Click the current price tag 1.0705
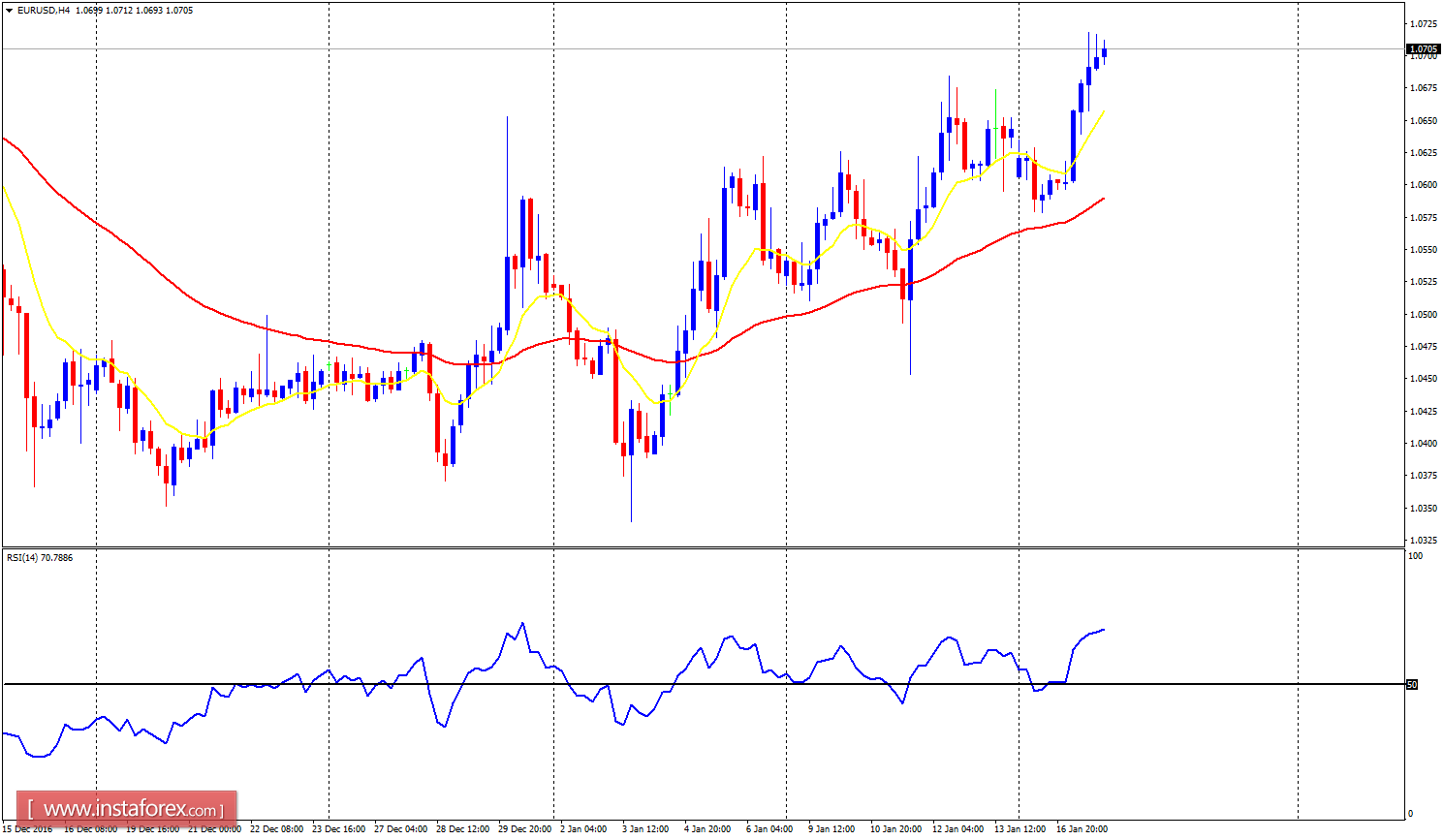 point(1423,48)
